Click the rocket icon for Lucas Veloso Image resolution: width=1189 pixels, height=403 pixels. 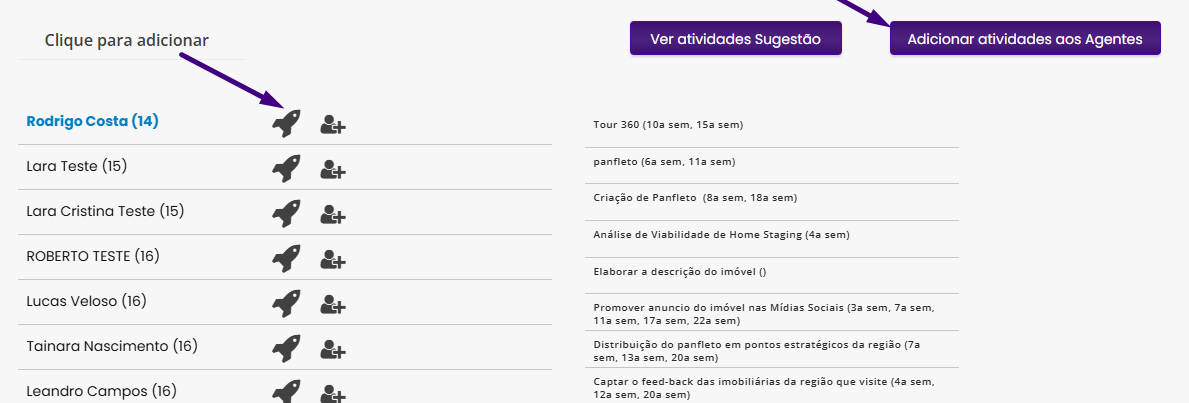tap(286, 303)
